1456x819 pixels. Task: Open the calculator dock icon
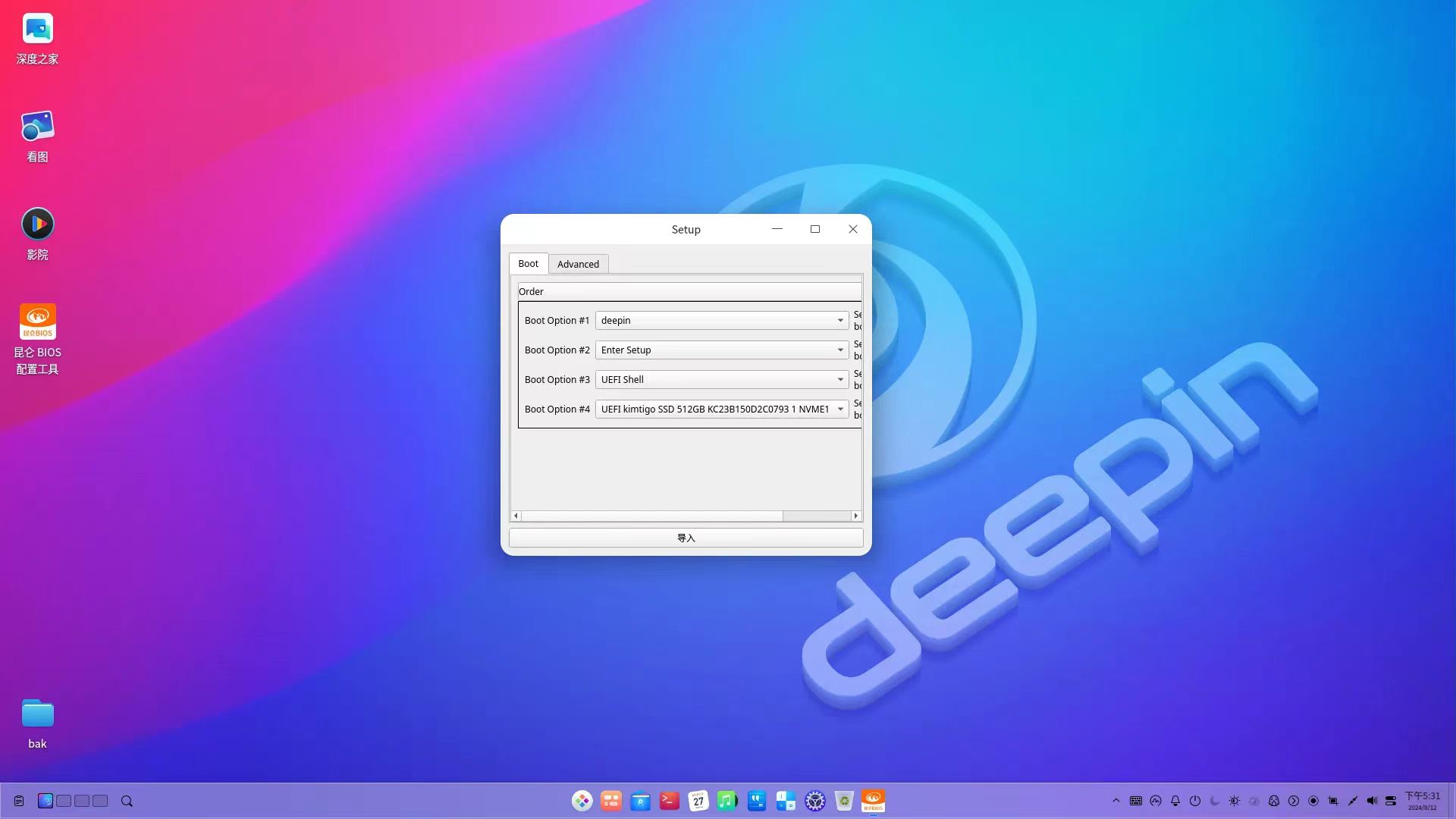point(786,801)
